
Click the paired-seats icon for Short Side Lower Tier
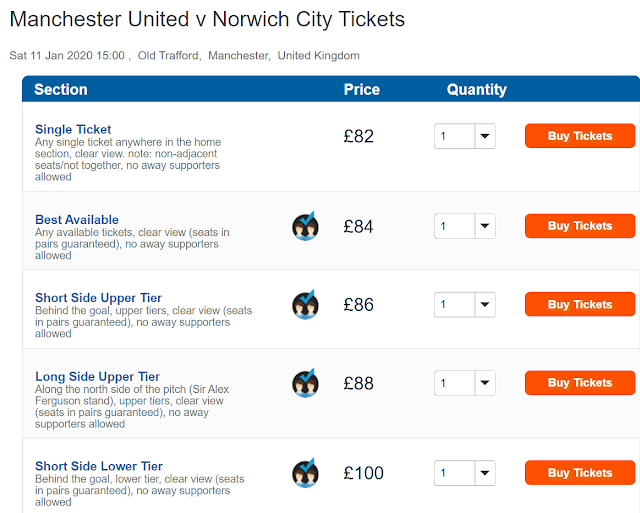point(305,472)
